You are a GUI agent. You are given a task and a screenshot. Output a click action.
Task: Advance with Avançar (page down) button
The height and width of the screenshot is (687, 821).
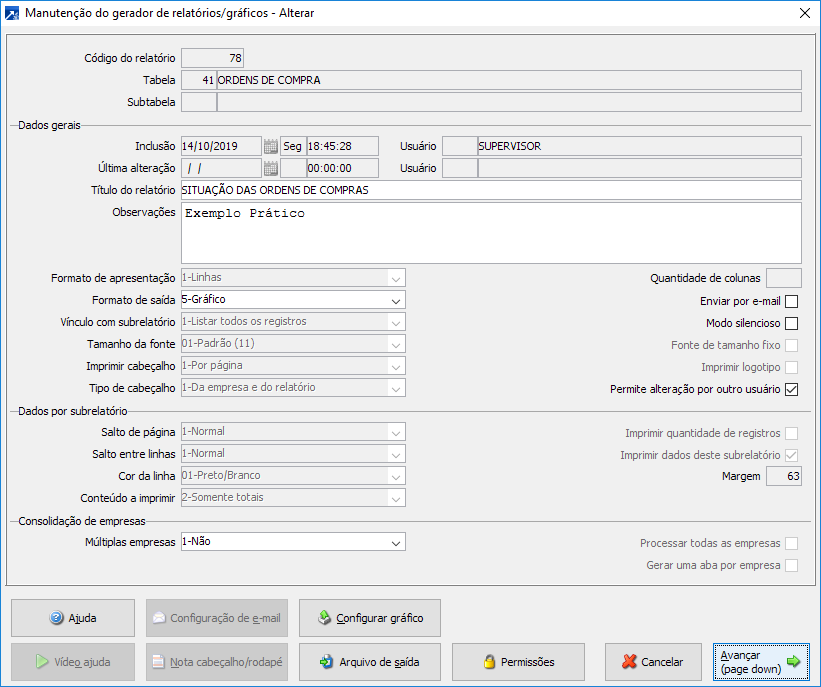762,662
